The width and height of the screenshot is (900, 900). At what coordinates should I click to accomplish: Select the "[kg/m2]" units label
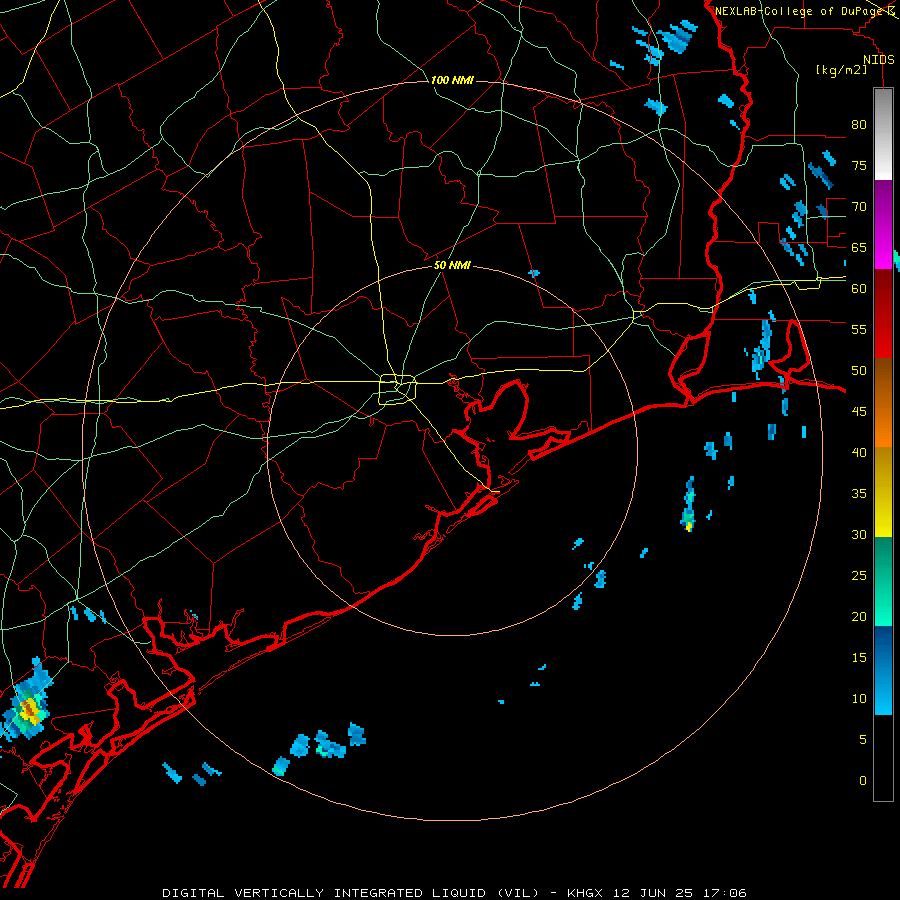tap(841, 70)
